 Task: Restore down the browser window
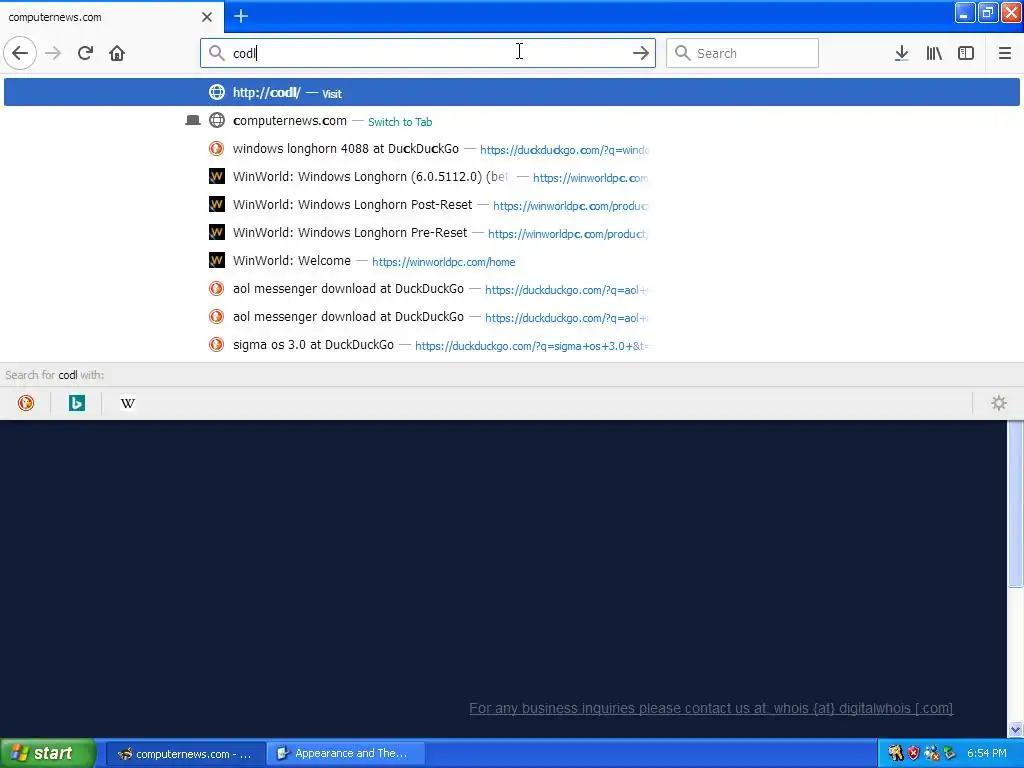tap(987, 12)
